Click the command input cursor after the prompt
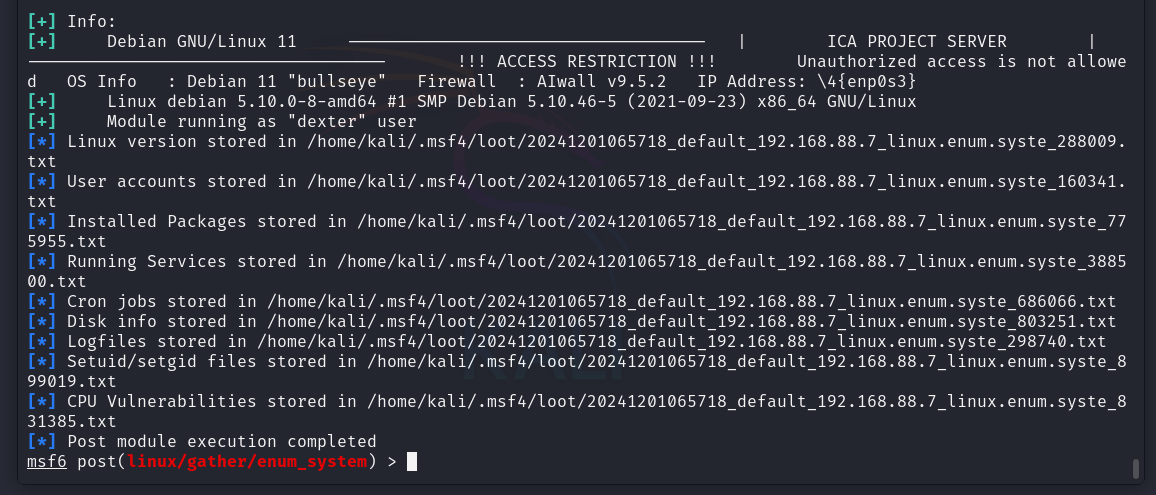Image resolution: width=1156 pixels, height=495 pixels. pyautogui.click(x=411, y=461)
